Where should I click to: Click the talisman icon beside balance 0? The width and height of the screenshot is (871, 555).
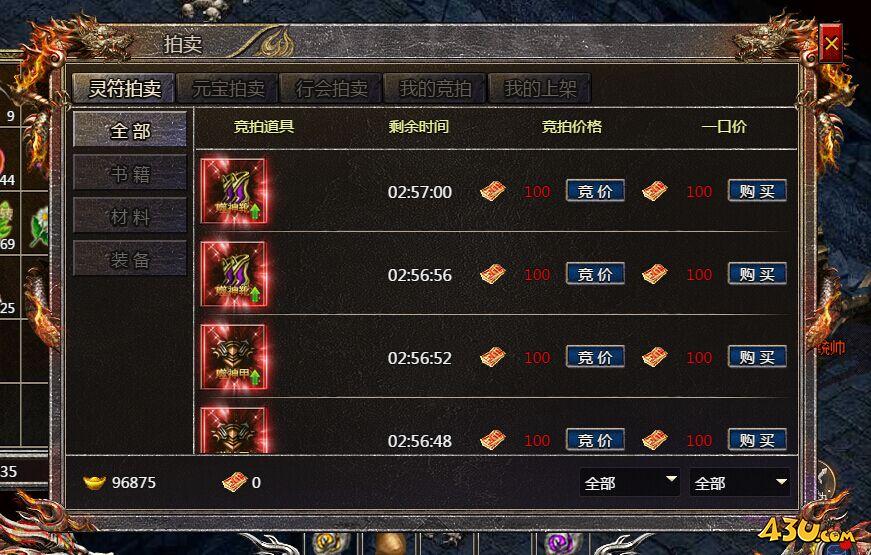234,482
